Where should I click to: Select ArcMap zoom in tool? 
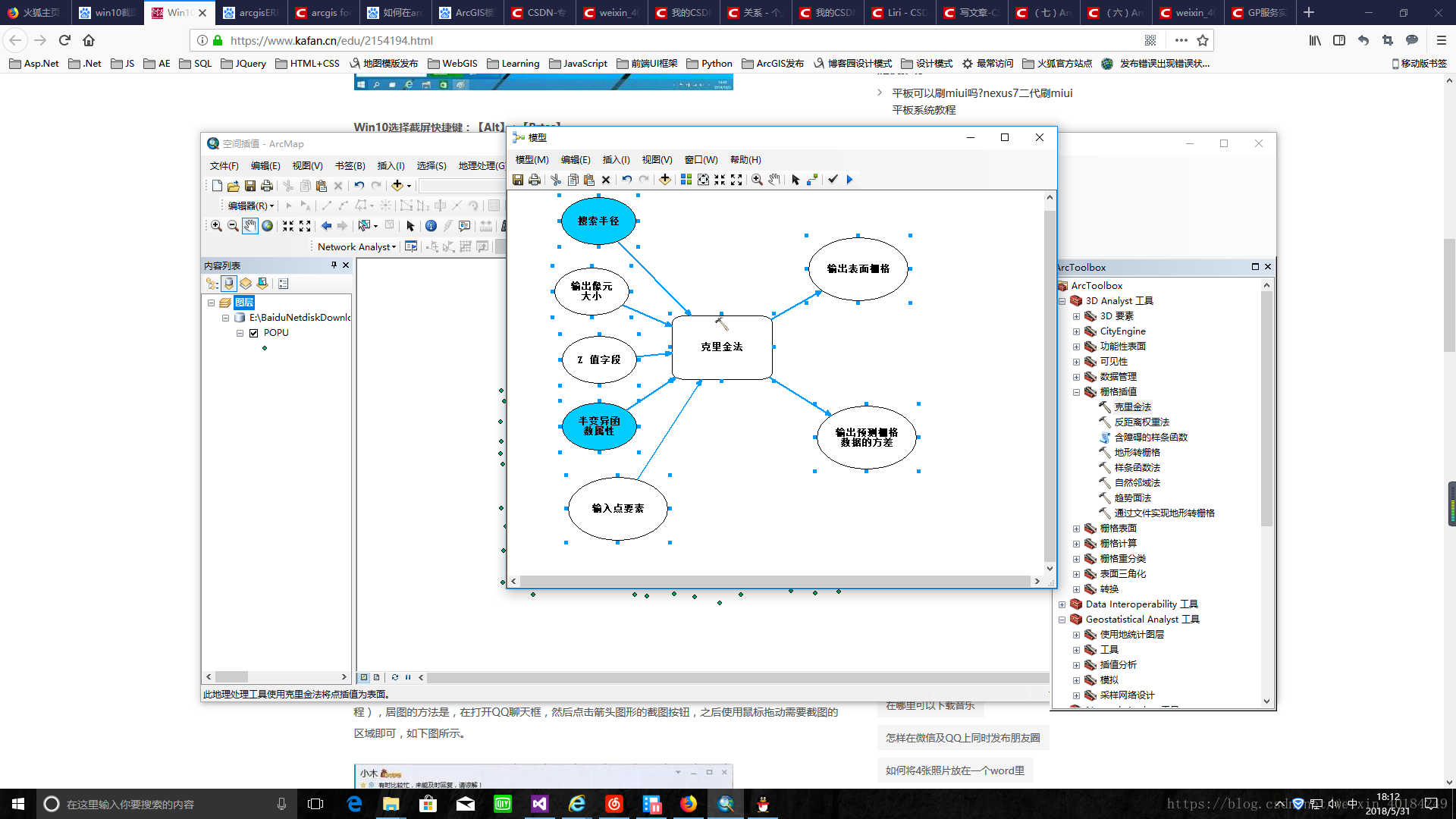[x=216, y=226]
